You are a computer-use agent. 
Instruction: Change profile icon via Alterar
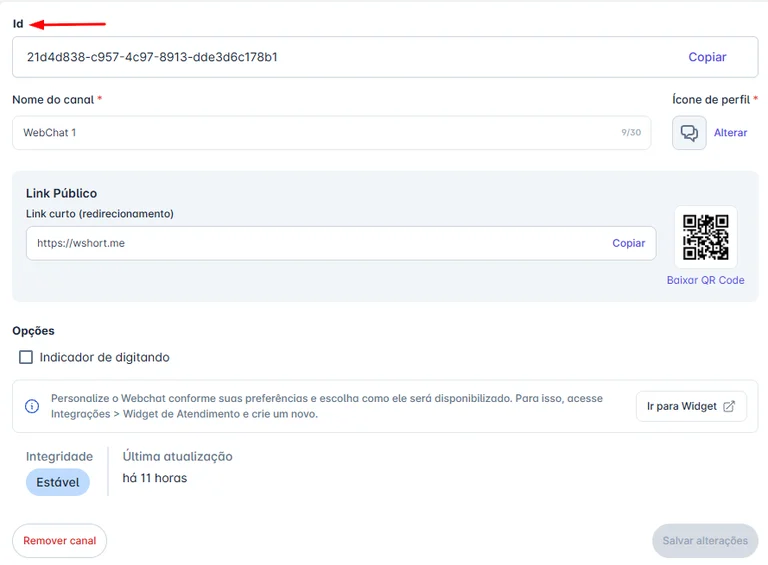(x=730, y=133)
